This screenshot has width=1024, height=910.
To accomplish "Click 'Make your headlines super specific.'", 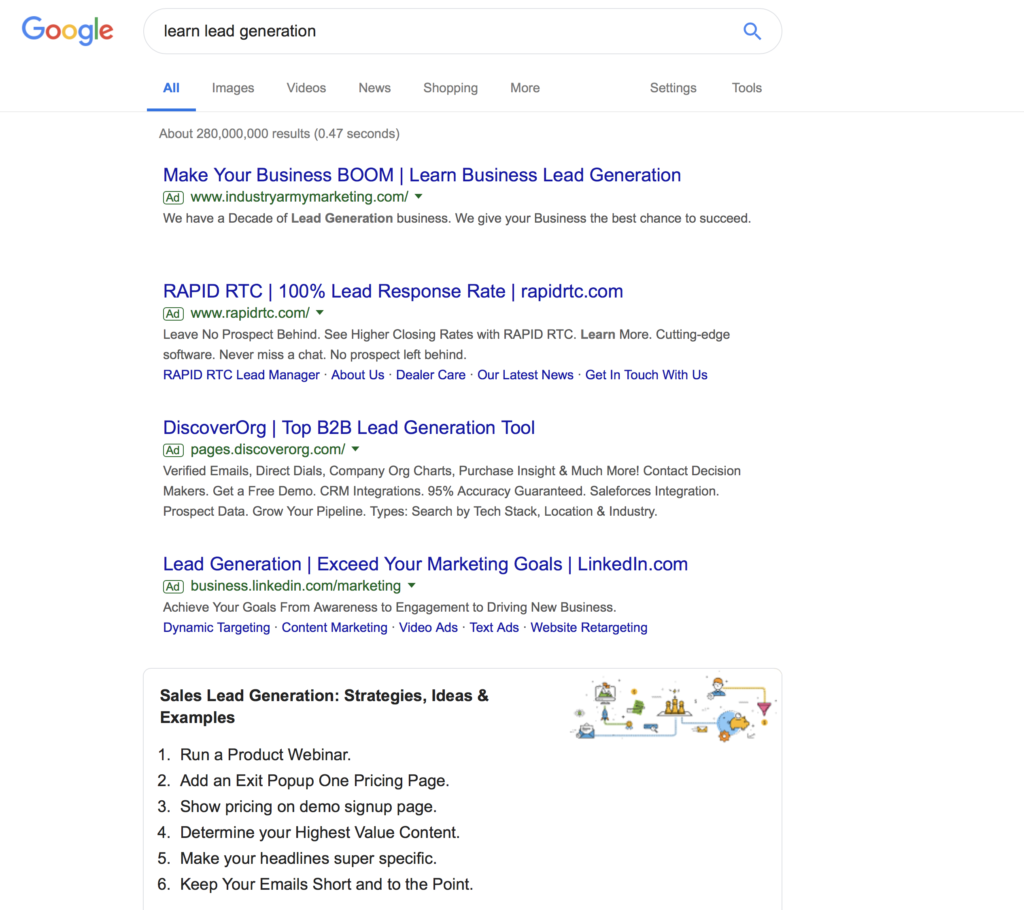I will [308, 859].
